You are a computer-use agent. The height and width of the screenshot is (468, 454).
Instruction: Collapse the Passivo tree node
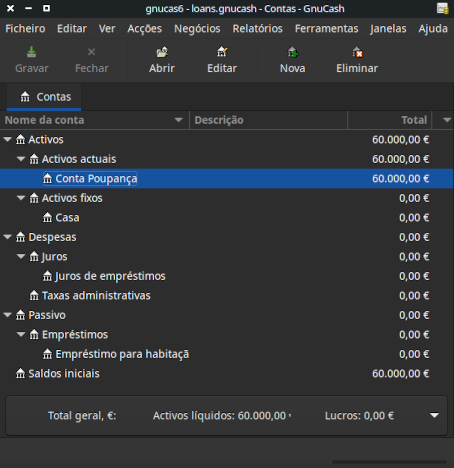[8, 315]
